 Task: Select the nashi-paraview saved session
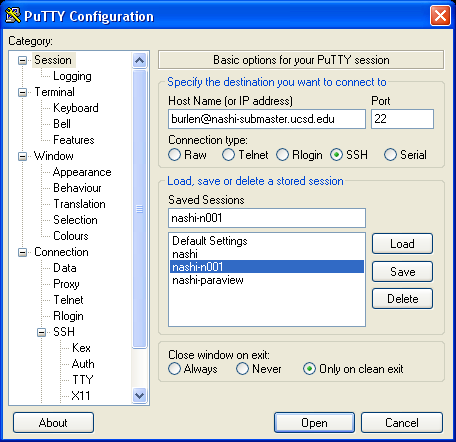click(x=267, y=280)
